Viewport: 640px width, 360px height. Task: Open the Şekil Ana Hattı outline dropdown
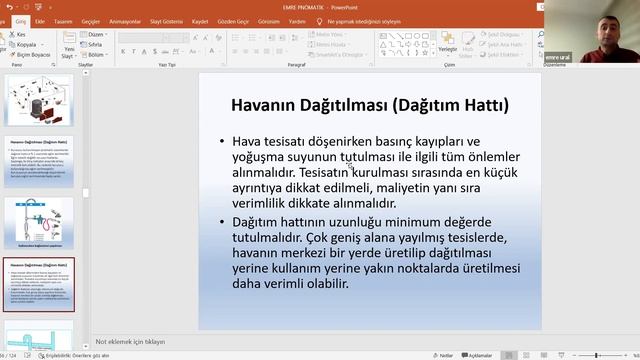[x=503, y=44]
